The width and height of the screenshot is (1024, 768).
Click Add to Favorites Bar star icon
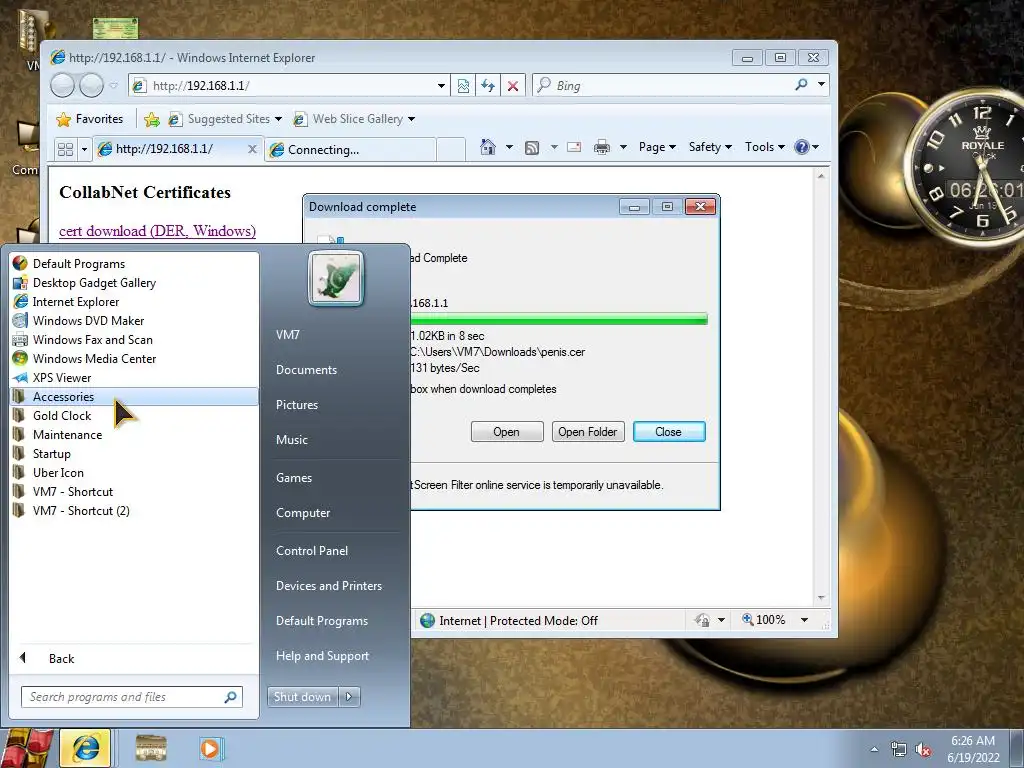pos(152,119)
